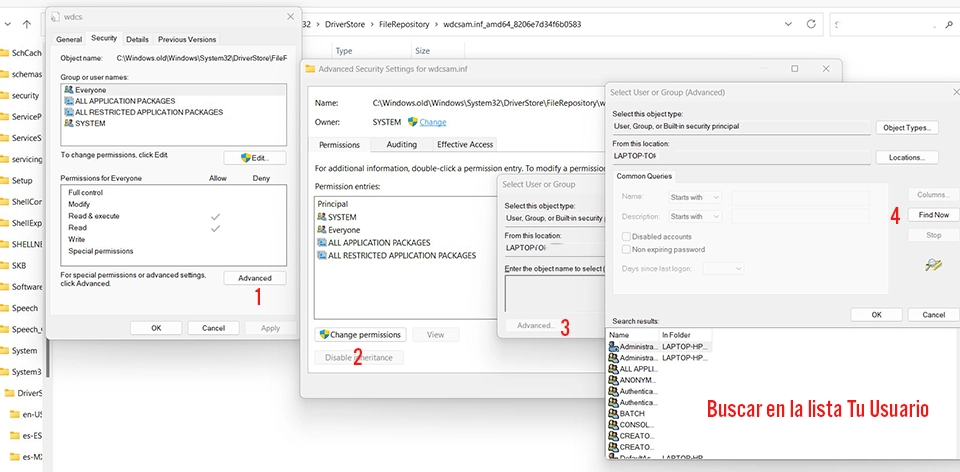Click the search keys icon beside the query box

933,264
